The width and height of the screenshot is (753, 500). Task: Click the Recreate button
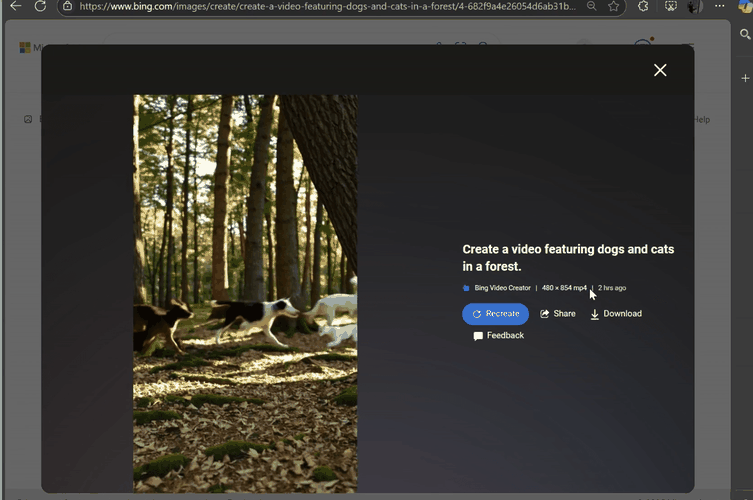coord(495,314)
